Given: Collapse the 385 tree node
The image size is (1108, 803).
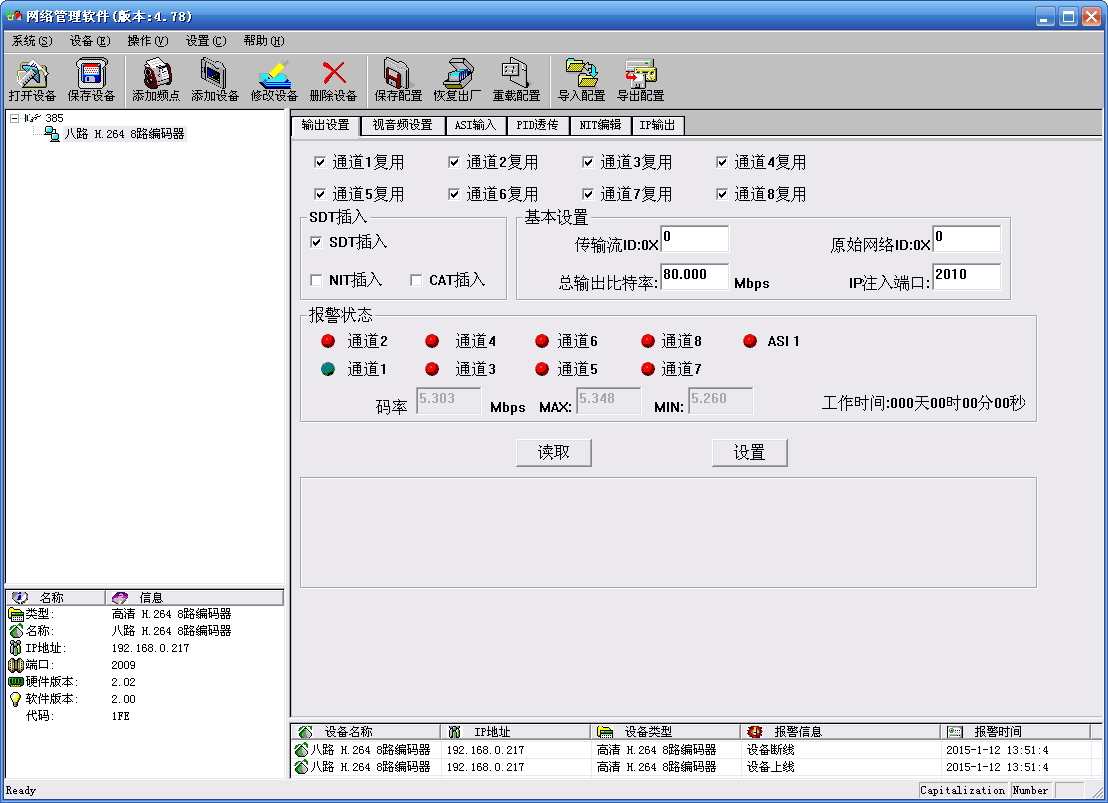Looking at the screenshot, I should pos(14,118).
